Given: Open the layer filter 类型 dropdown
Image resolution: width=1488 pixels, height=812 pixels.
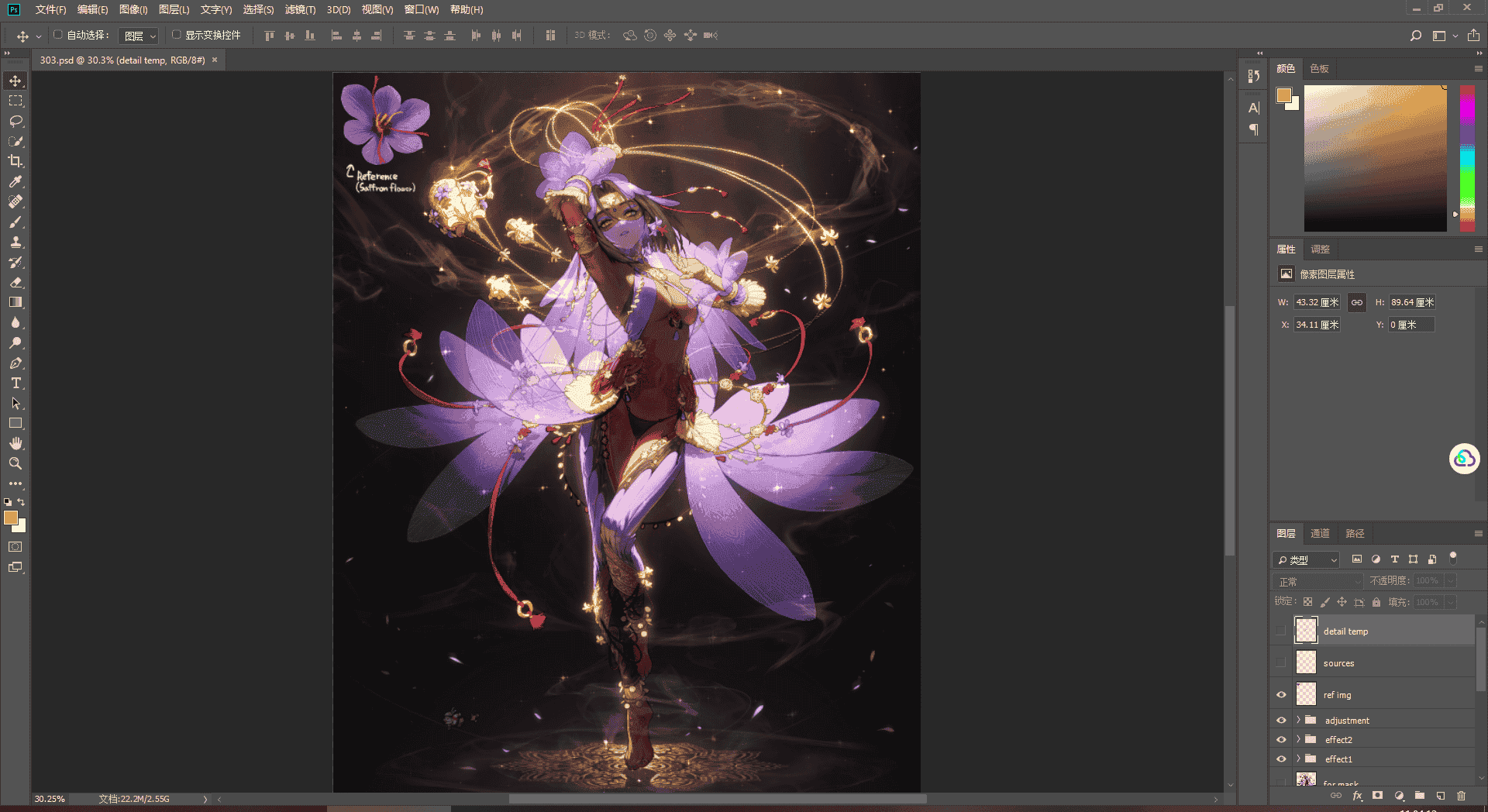Looking at the screenshot, I should coord(1307,559).
